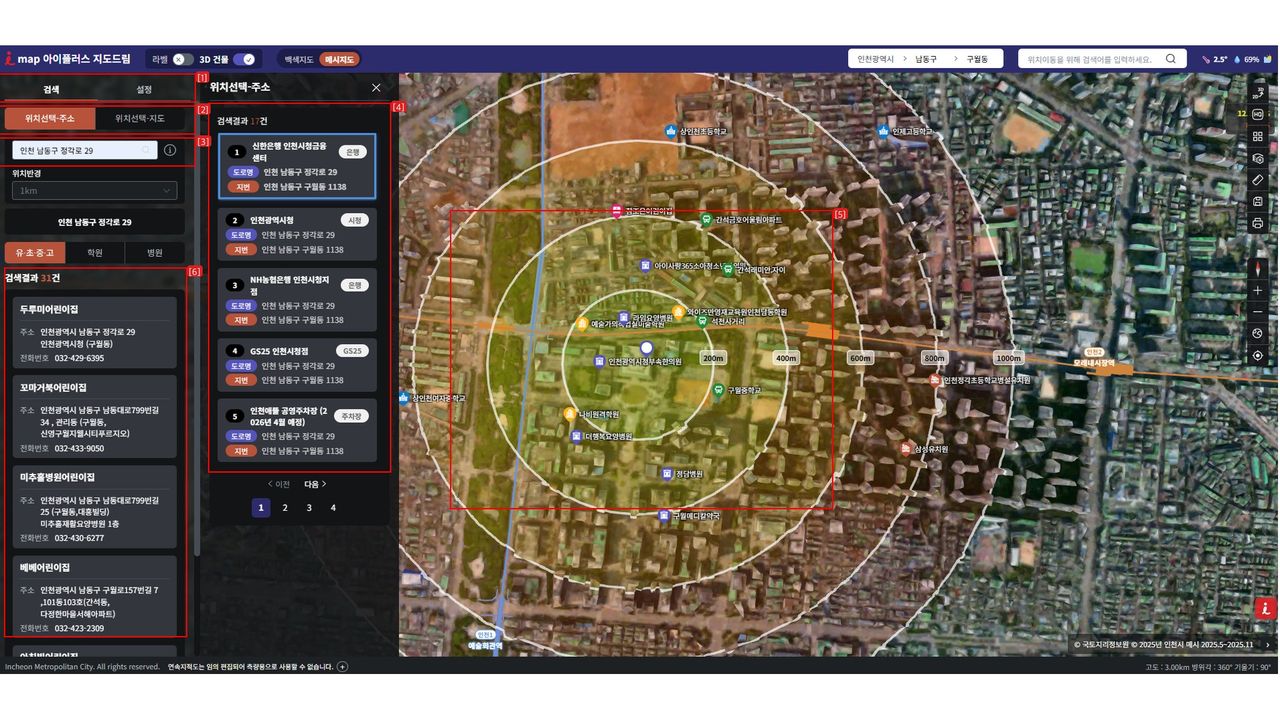Toggle the 라벨 label switch on
Image resolution: width=1280 pixels, height=720 pixels.
click(x=182, y=60)
